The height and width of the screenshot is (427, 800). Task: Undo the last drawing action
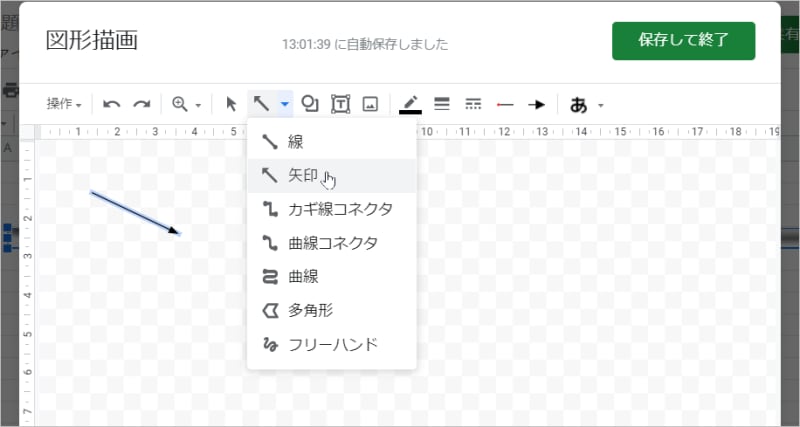[x=111, y=105]
